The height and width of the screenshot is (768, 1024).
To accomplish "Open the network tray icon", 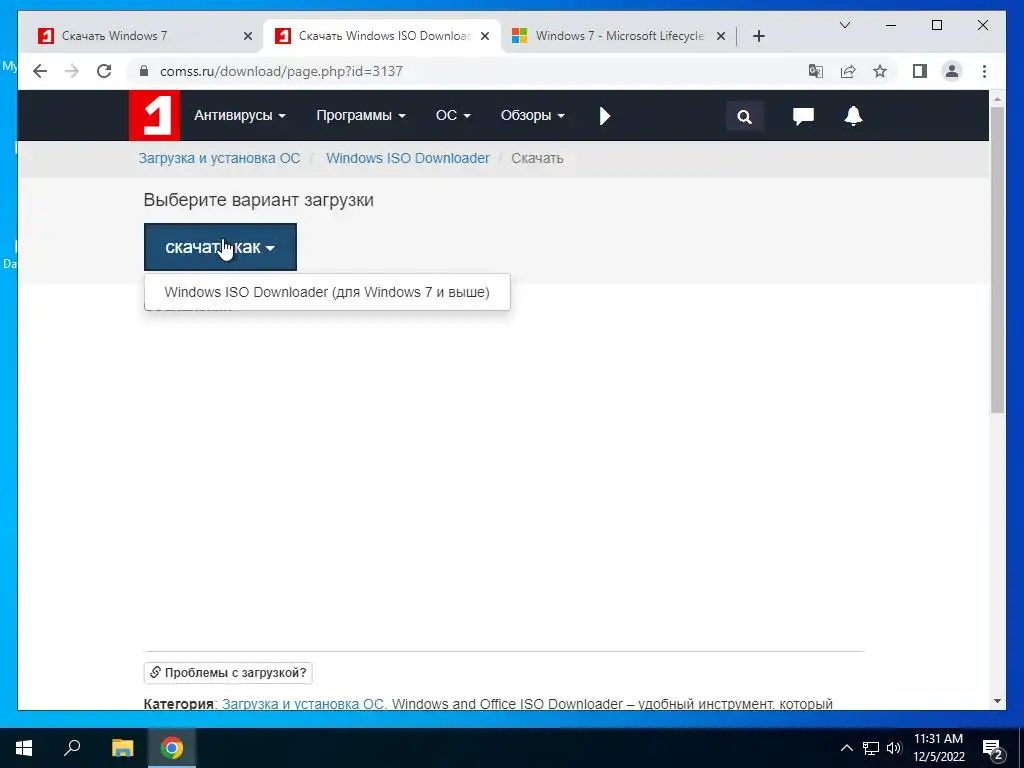I will 871,748.
